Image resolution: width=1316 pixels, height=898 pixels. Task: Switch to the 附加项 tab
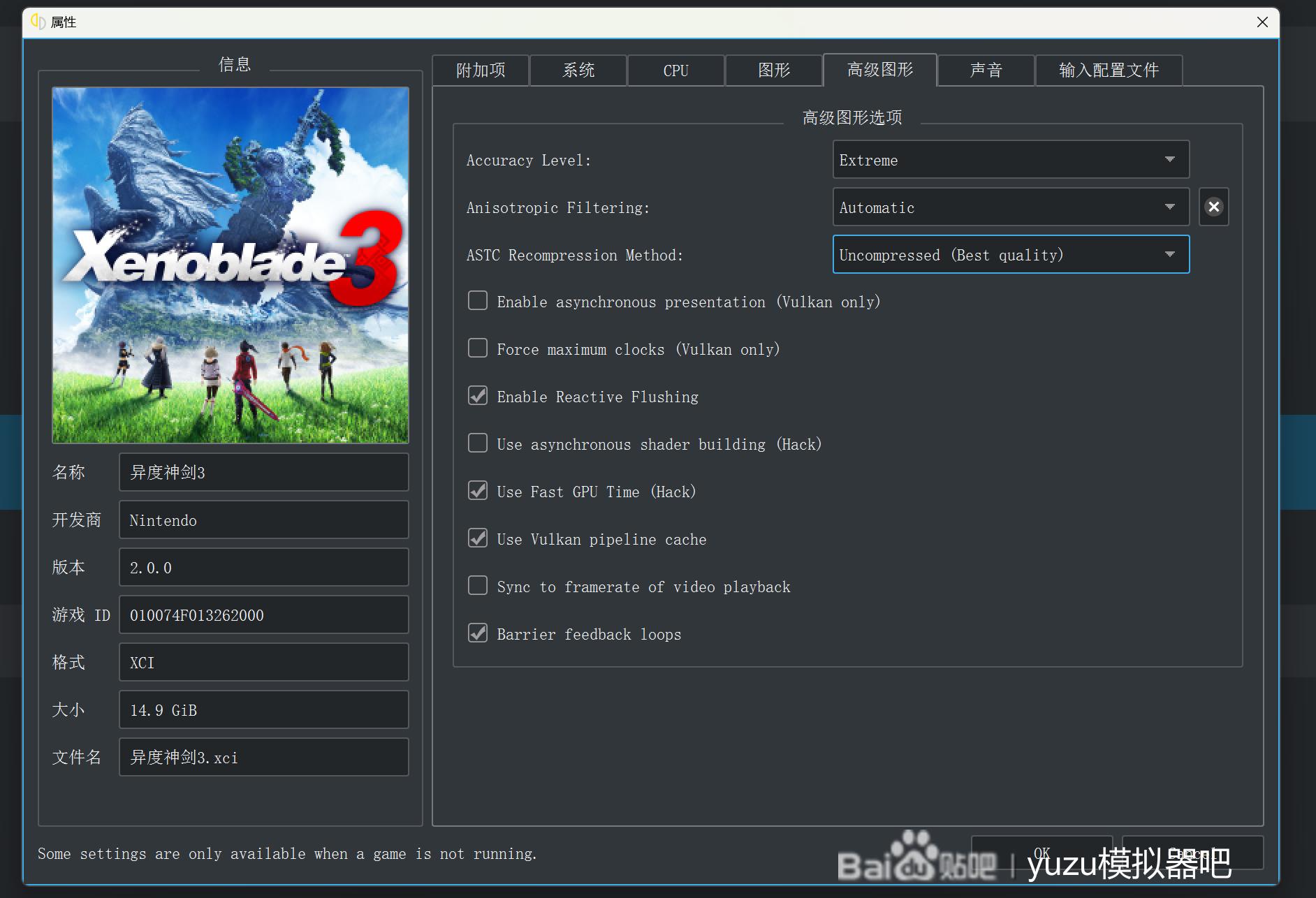481,71
